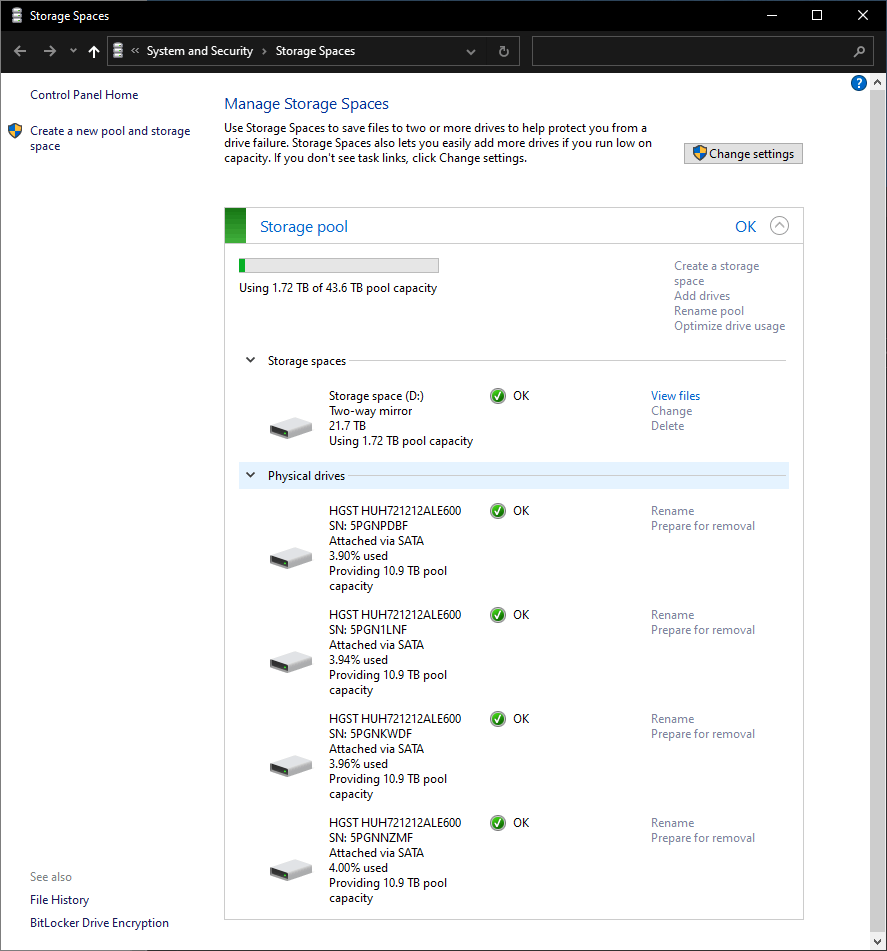Click the "3.90% used" text
The image size is (887, 951).
359,556
